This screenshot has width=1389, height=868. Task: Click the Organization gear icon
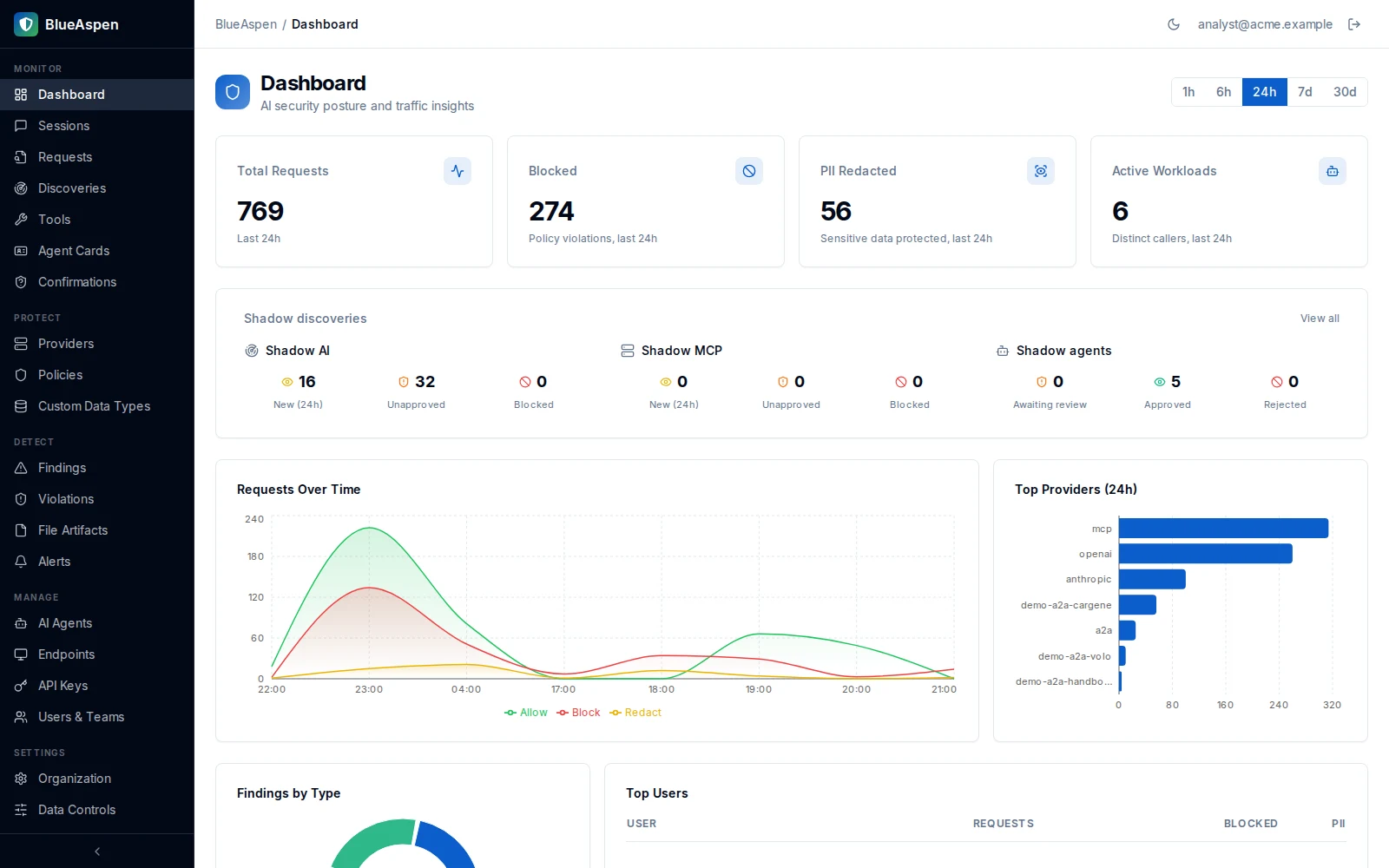click(x=21, y=779)
